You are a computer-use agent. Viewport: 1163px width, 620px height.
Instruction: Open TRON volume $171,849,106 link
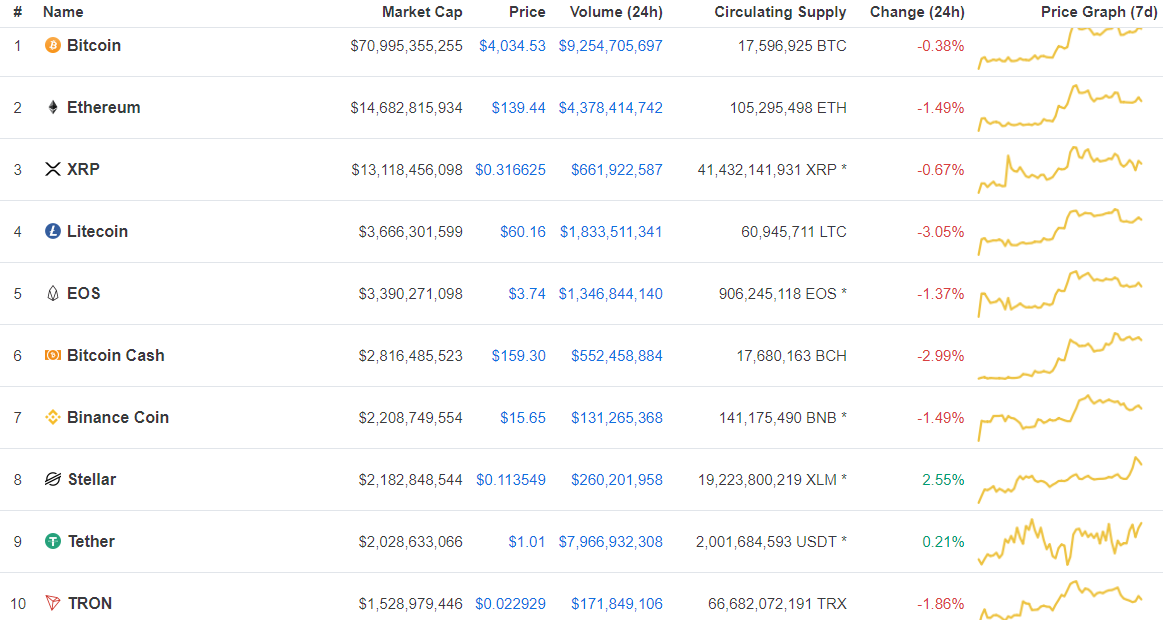coord(617,604)
